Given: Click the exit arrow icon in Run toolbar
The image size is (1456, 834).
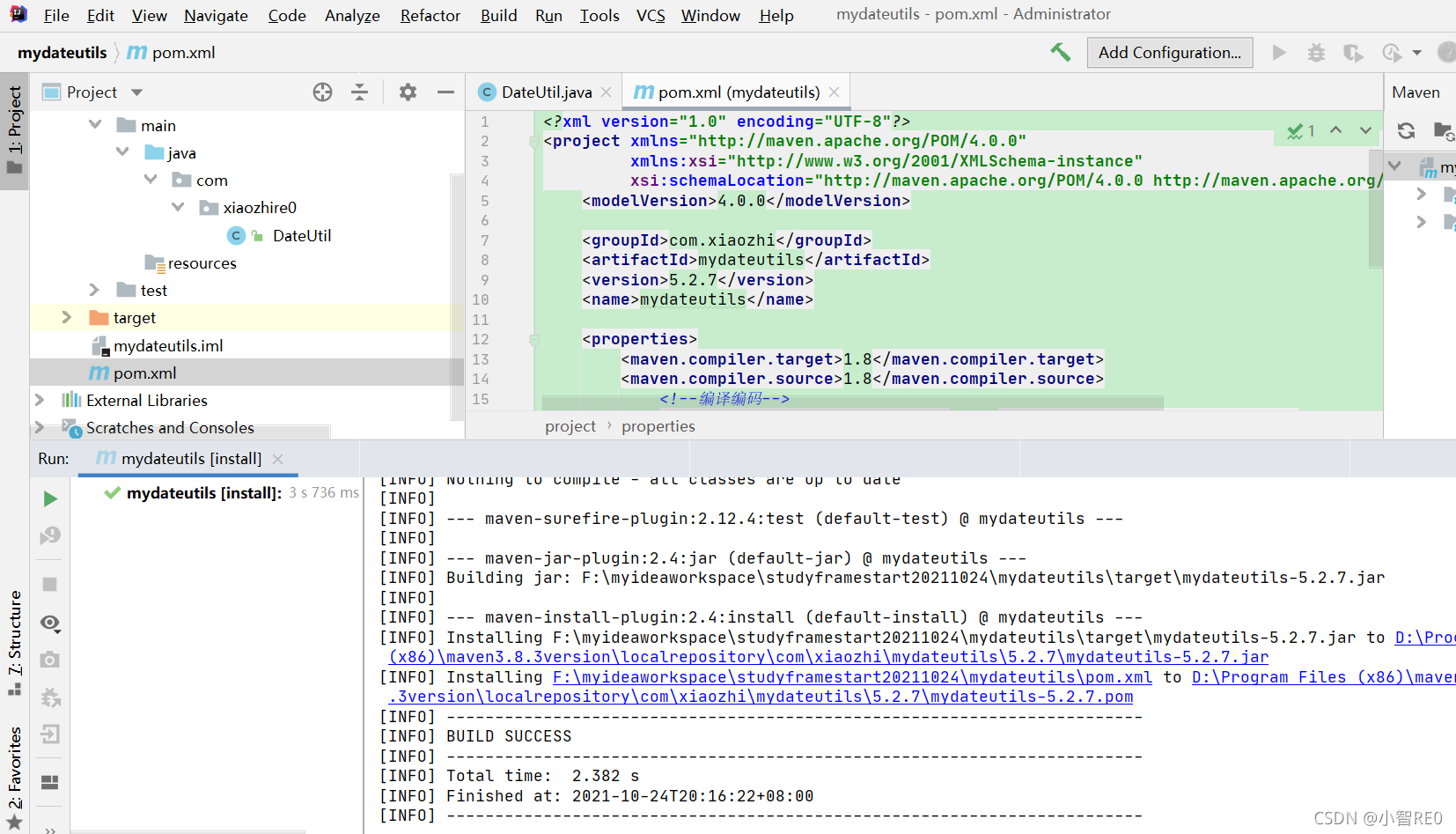Looking at the screenshot, I should [50, 734].
